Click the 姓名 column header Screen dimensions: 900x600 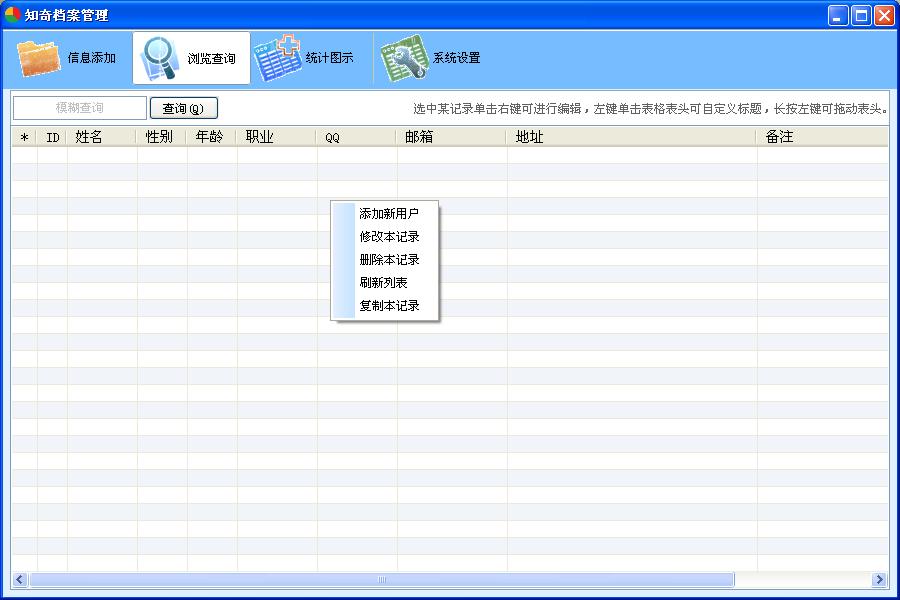pyautogui.click(x=102, y=137)
